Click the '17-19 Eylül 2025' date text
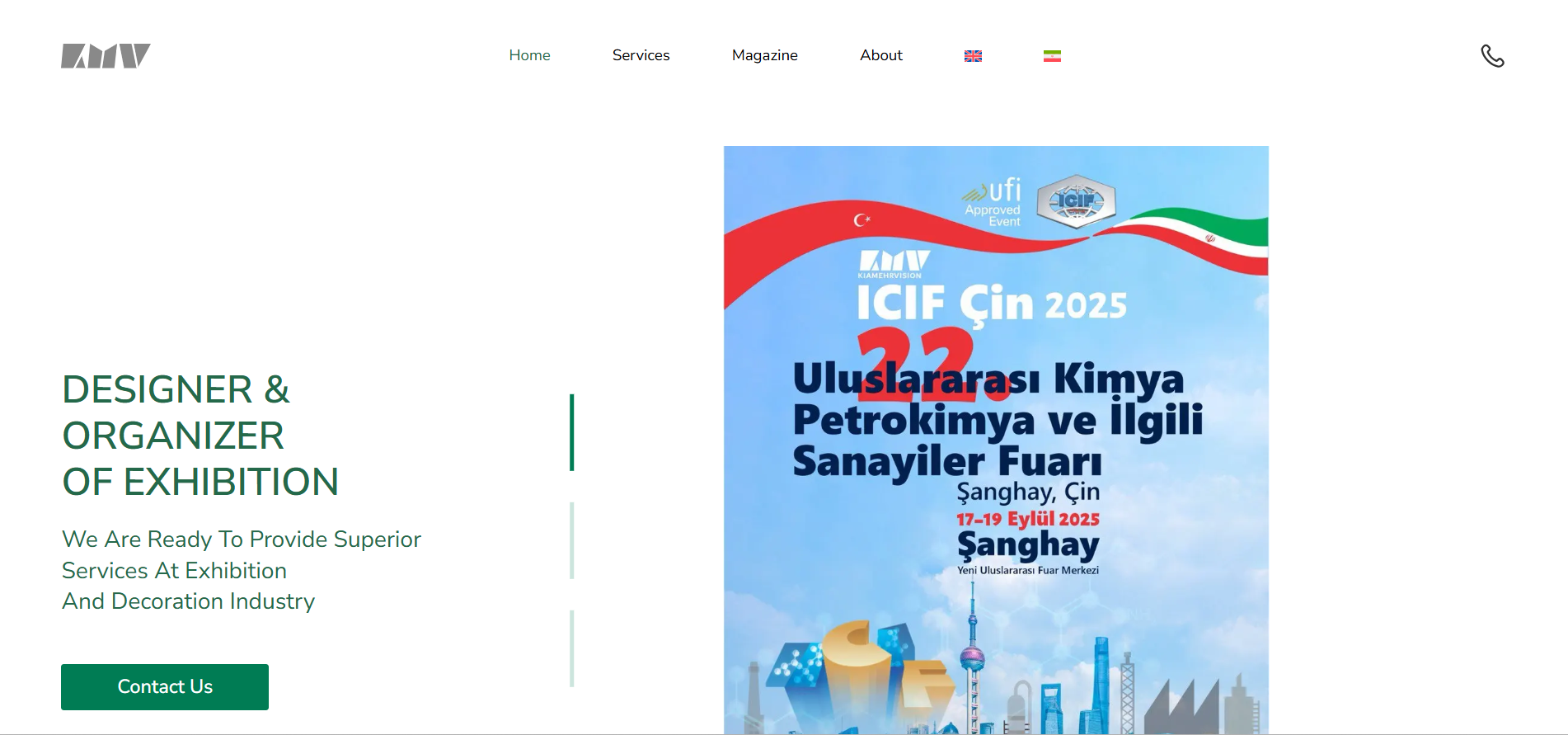1568x735 pixels. (x=1027, y=519)
